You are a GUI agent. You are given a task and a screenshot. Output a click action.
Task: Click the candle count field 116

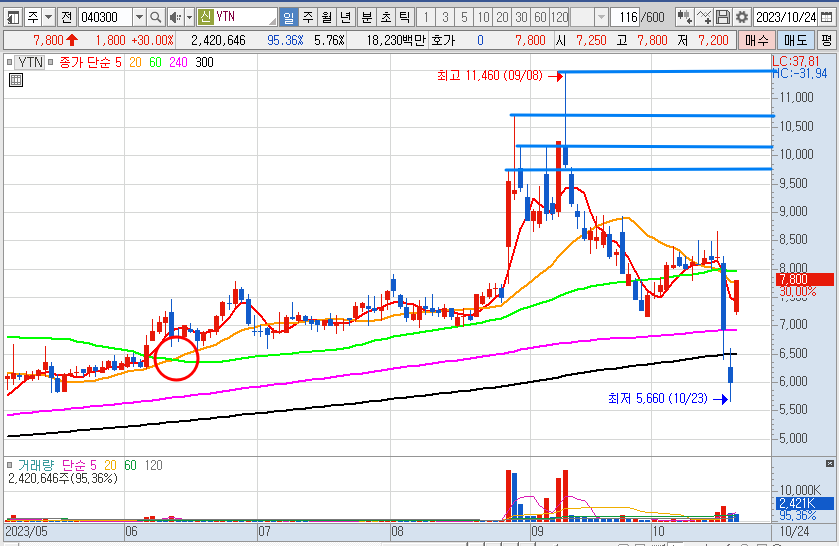click(x=626, y=18)
